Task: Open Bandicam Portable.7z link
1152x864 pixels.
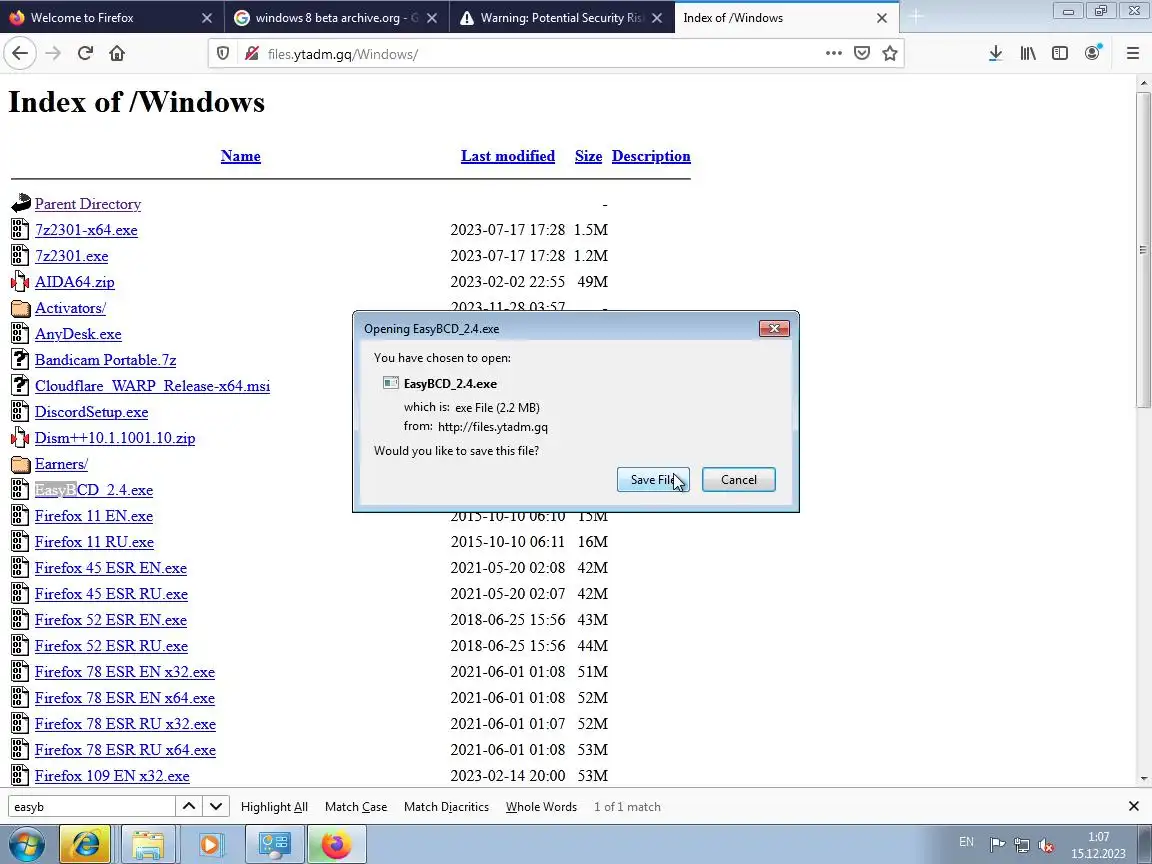Action: 105,360
